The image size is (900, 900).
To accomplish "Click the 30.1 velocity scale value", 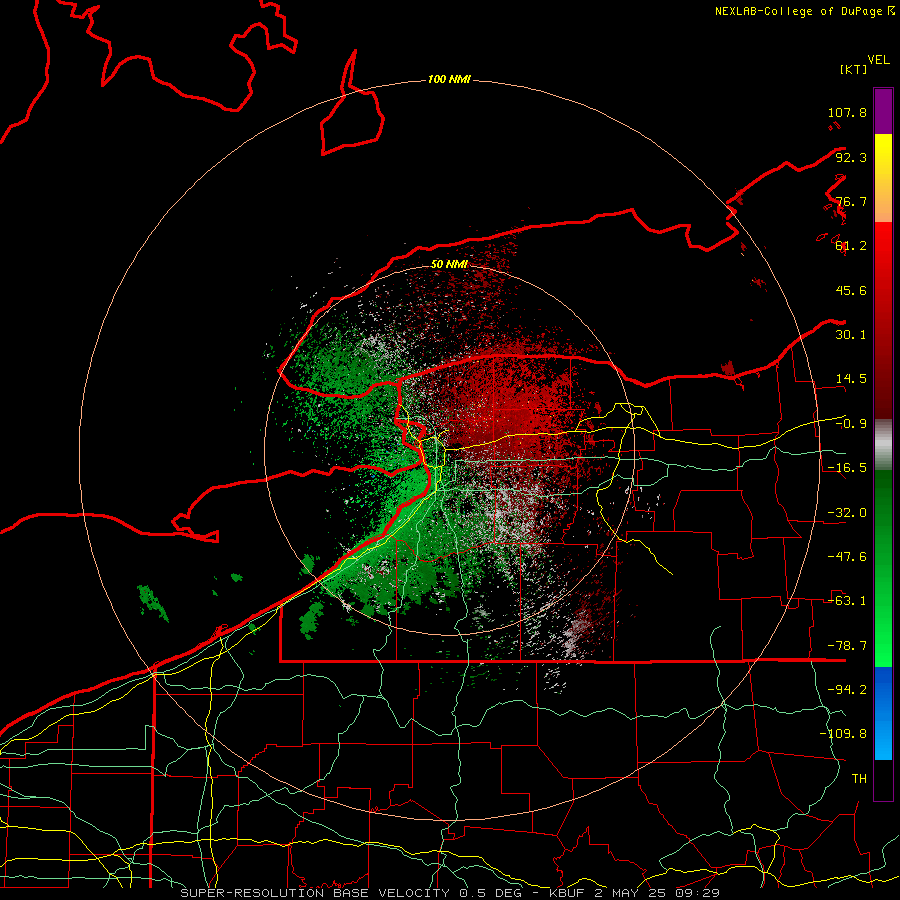I will point(851,335).
